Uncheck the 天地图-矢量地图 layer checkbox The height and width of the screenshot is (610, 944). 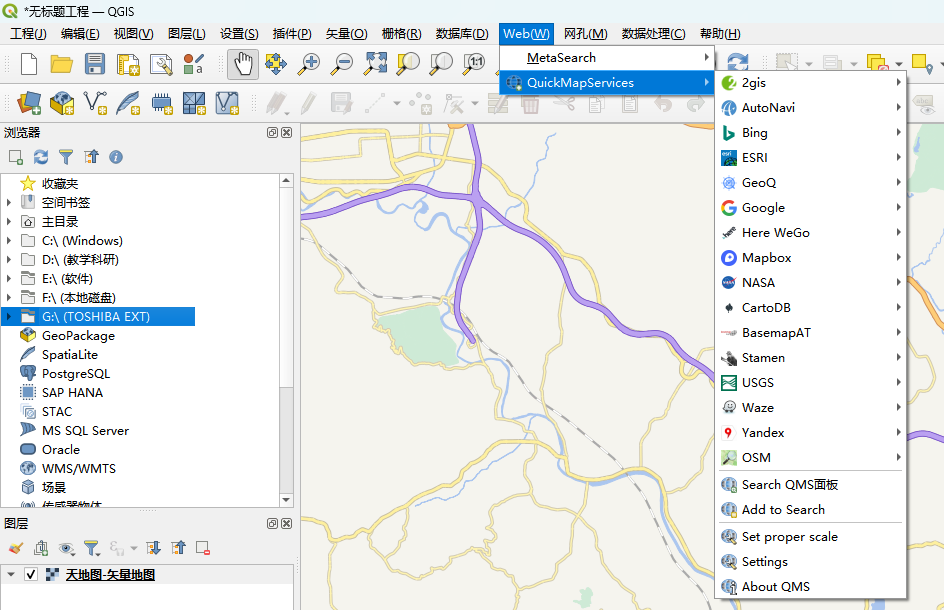tap(31, 574)
